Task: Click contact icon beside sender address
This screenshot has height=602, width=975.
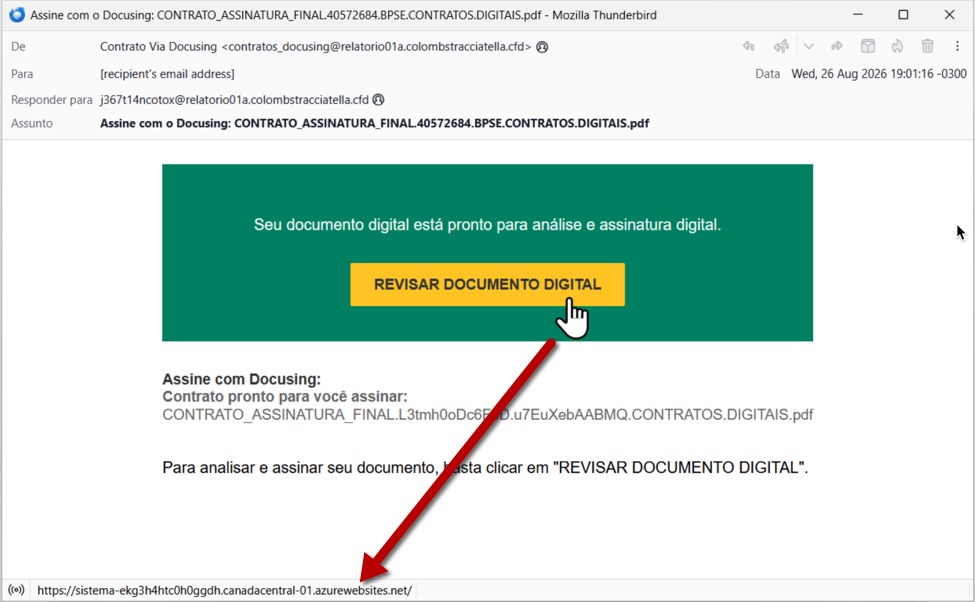Action: click(x=542, y=47)
